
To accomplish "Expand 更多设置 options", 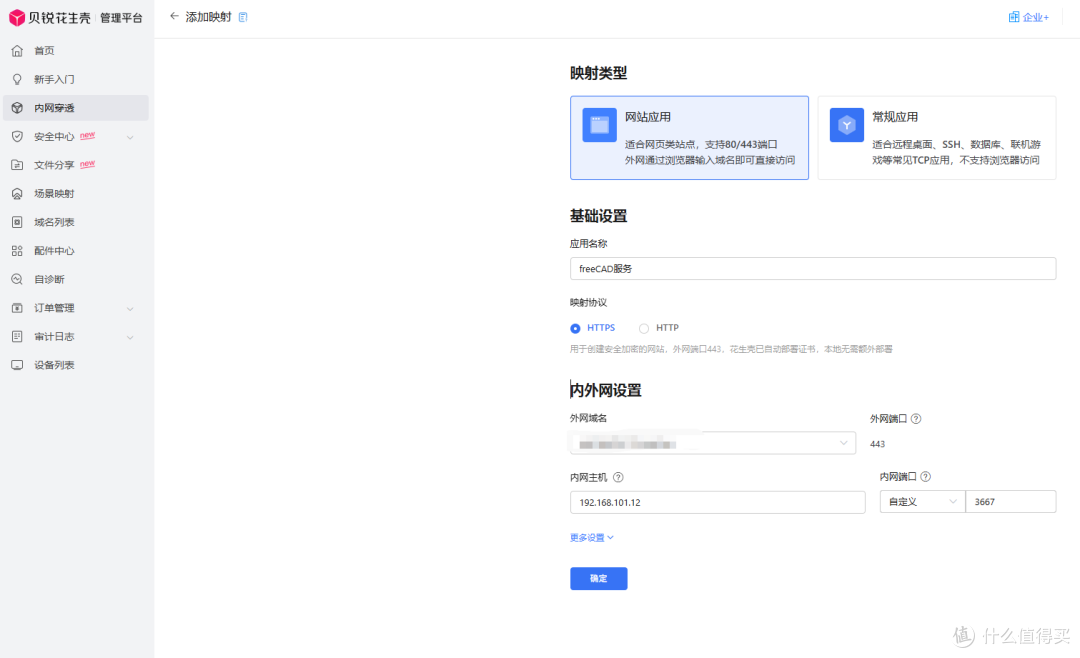I will click(592, 537).
